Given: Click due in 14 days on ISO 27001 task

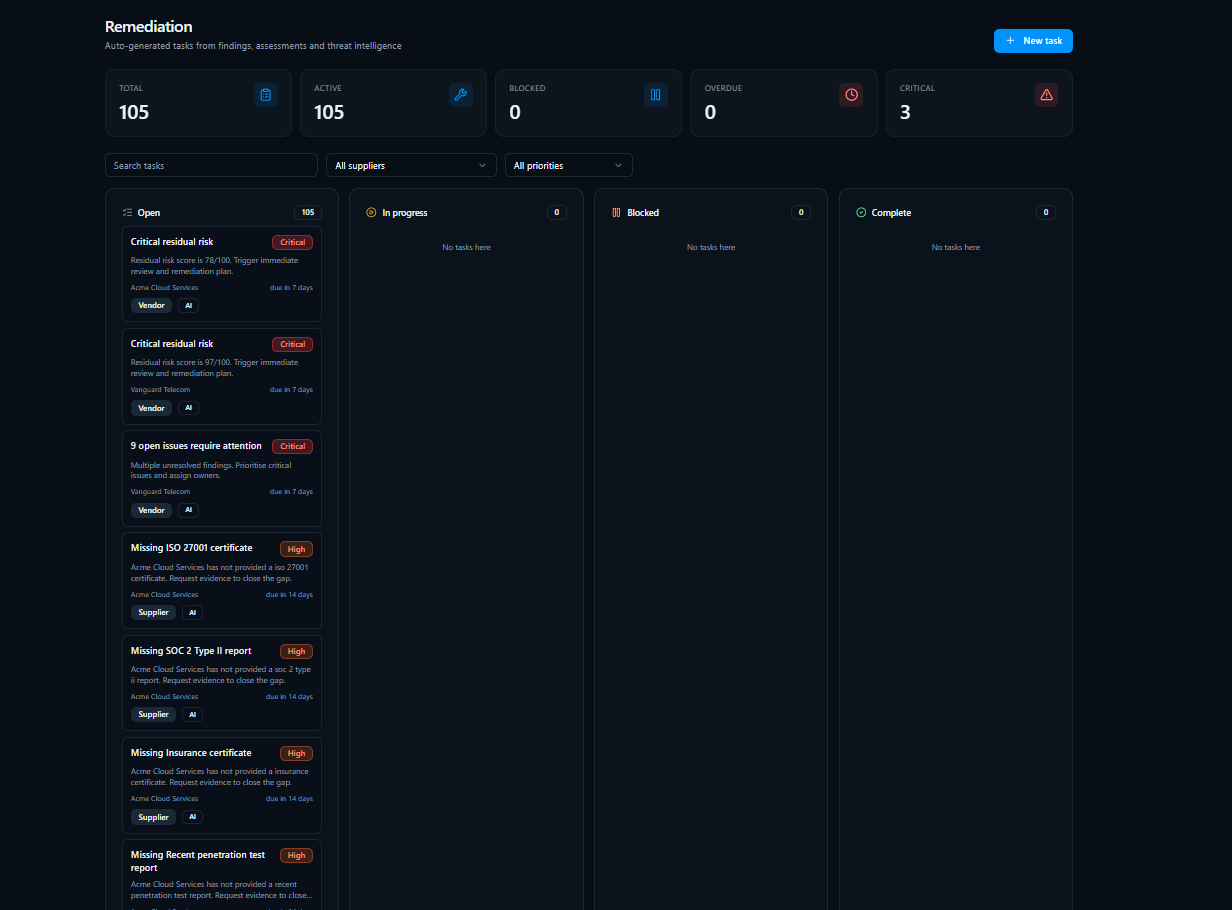Looking at the screenshot, I should pyautogui.click(x=289, y=594).
